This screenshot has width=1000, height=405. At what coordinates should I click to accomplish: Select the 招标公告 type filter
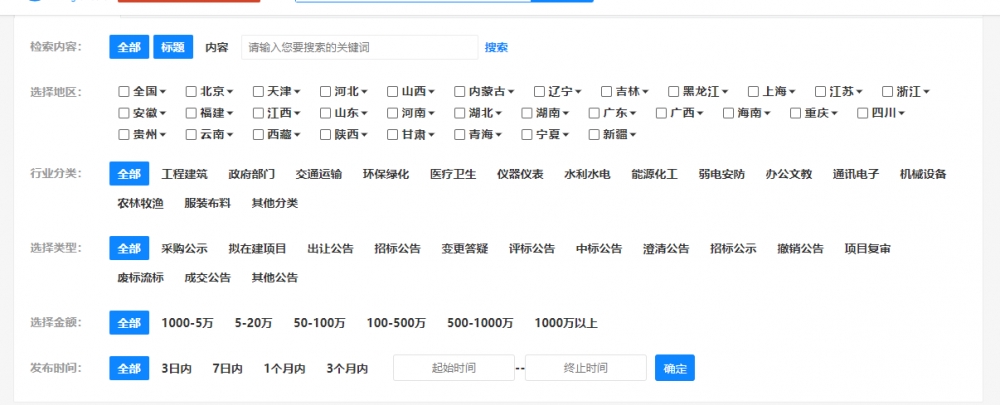tap(397, 249)
